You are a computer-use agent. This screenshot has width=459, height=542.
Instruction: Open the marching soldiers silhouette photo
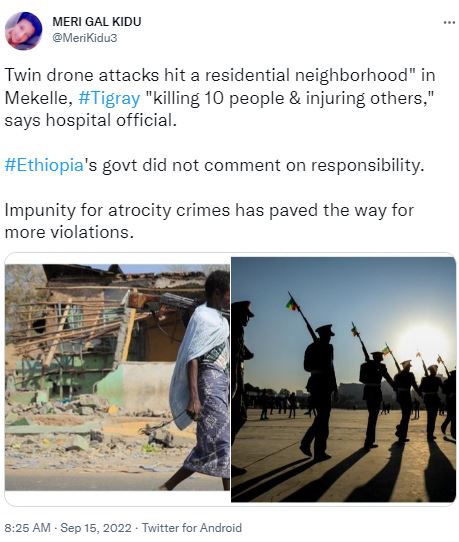click(344, 380)
